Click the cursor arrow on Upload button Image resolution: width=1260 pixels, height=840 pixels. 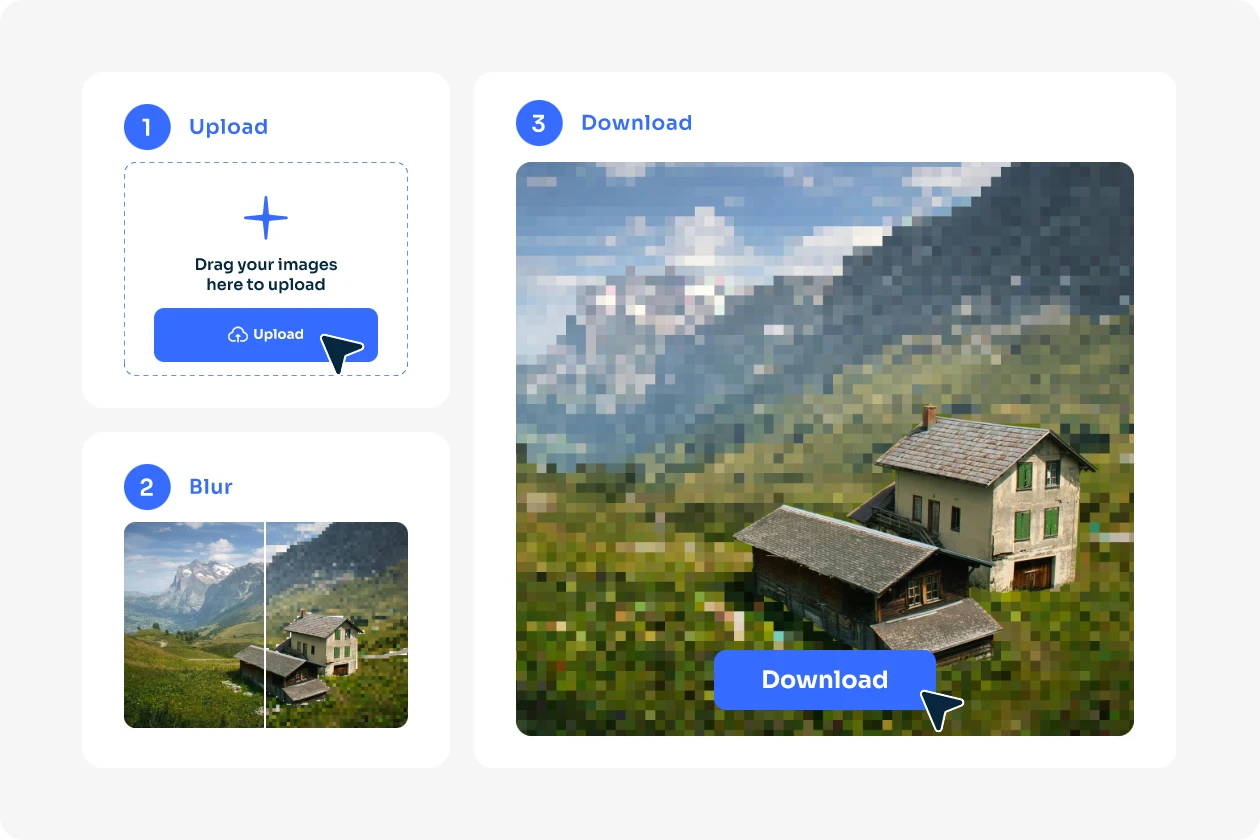[x=340, y=352]
